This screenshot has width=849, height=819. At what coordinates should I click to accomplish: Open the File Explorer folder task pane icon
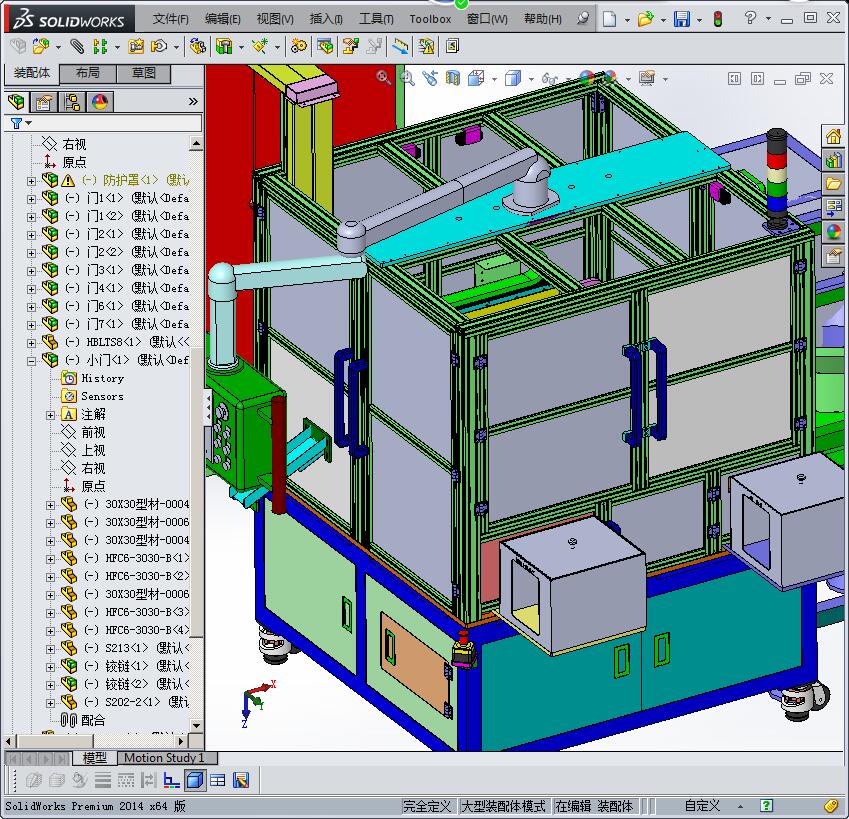coord(834,184)
